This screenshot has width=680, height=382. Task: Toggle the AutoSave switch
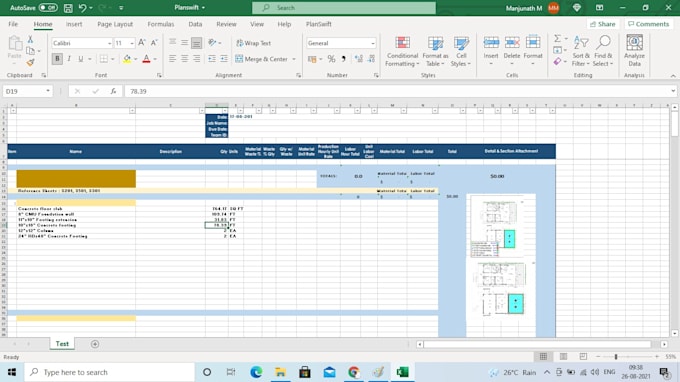[48, 8]
